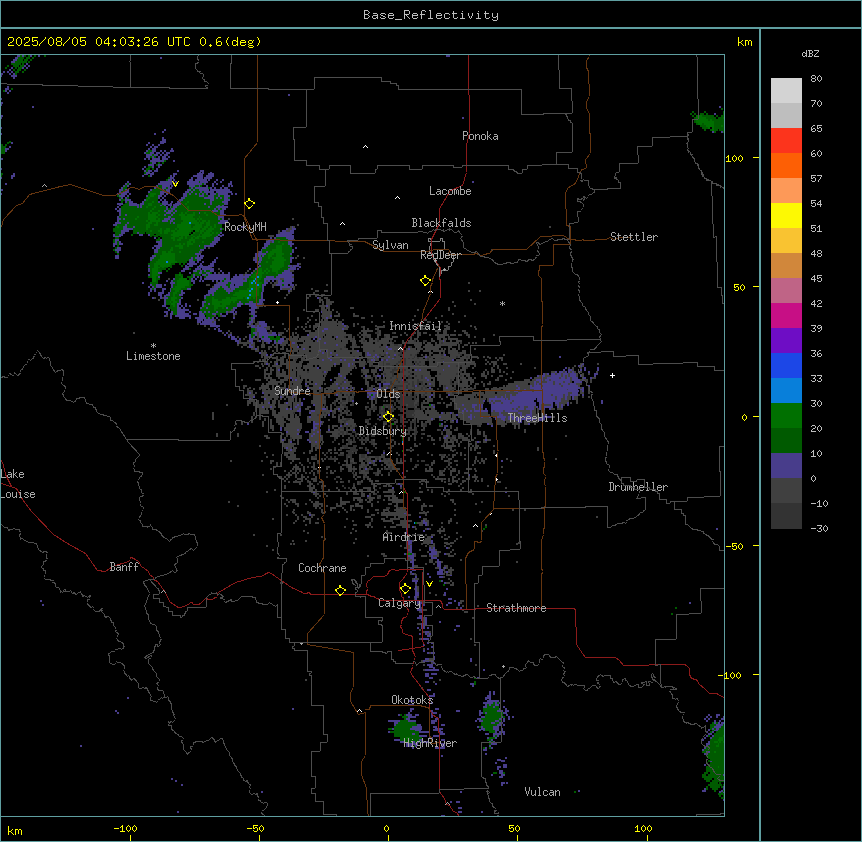Click the Didsbury town label
Screen dimensions: 862x842
pyautogui.click(x=383, y=431)
